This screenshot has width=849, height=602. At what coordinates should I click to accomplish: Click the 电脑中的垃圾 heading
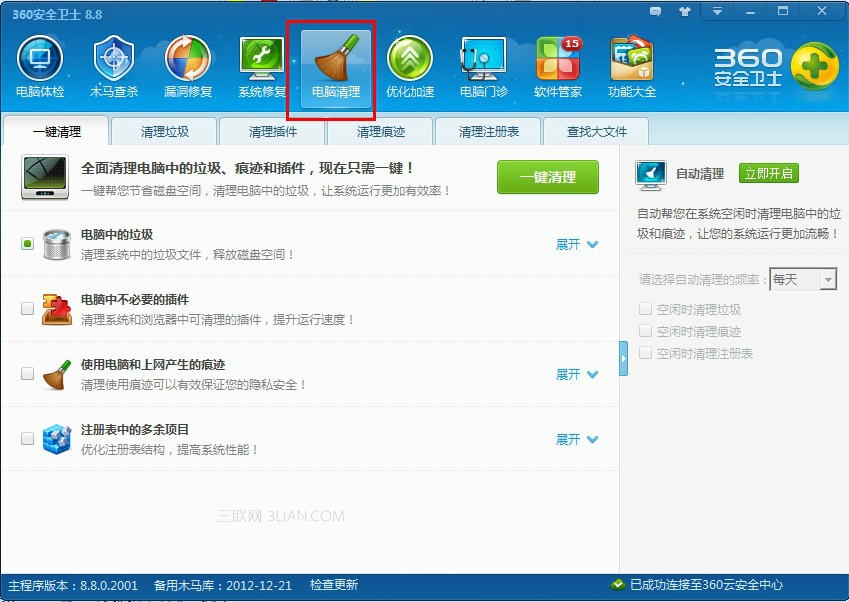(117, 234)
